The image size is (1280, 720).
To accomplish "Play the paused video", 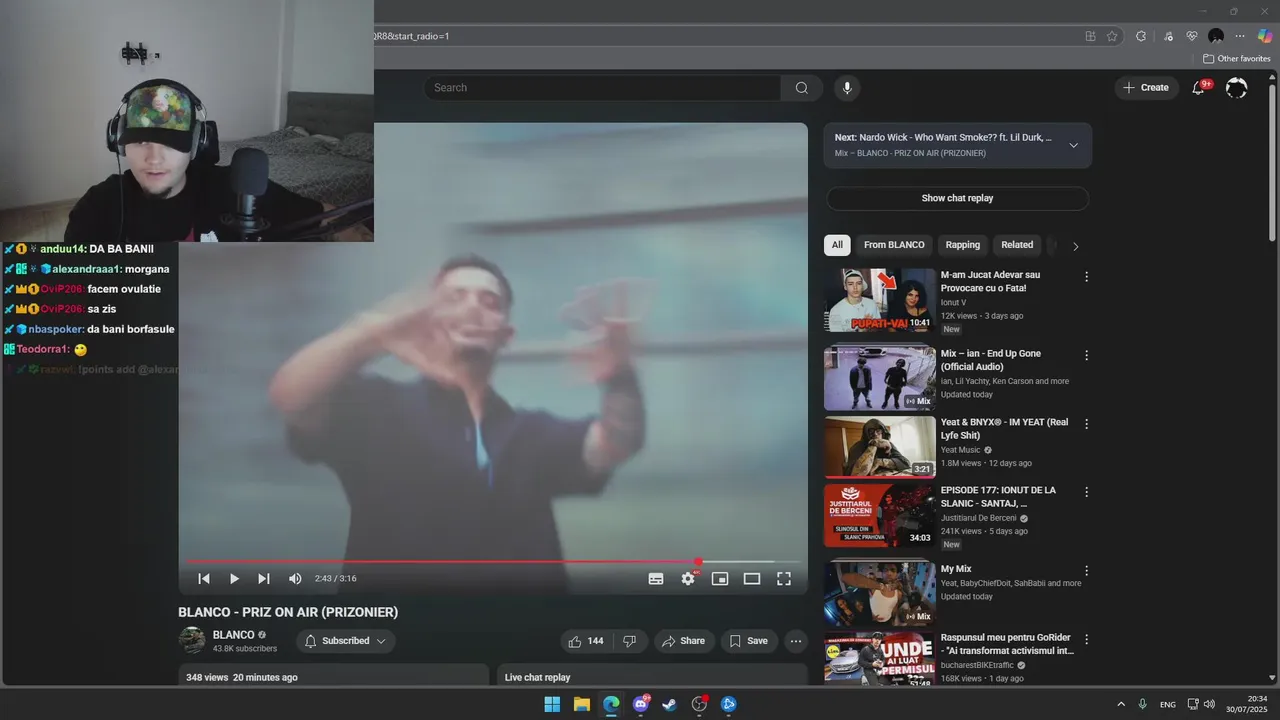I will (234, 578).
